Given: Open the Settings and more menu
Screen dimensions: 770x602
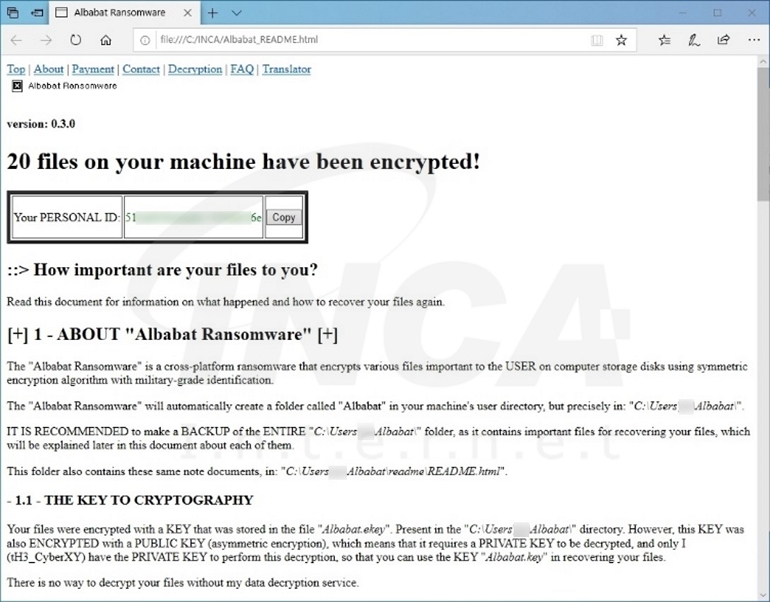Looking at the screenshot, I should coord(754,40).
